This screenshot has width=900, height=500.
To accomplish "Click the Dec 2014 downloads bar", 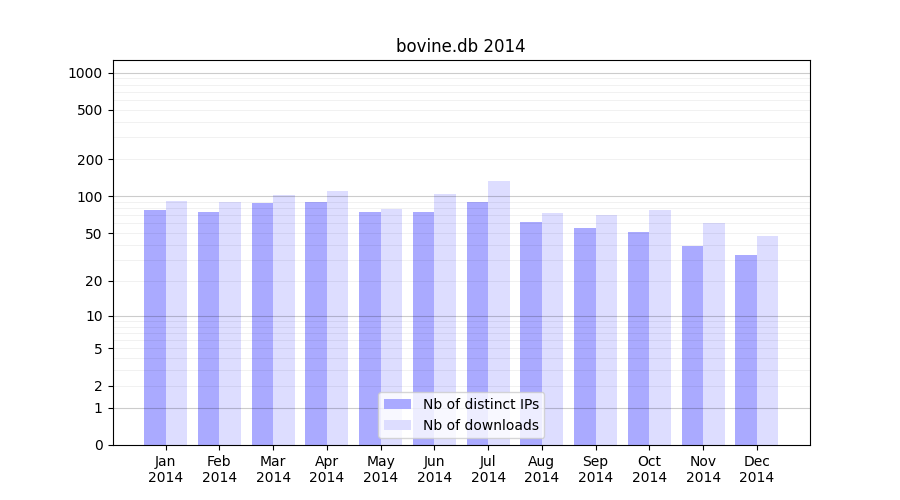I will (767, 340).
